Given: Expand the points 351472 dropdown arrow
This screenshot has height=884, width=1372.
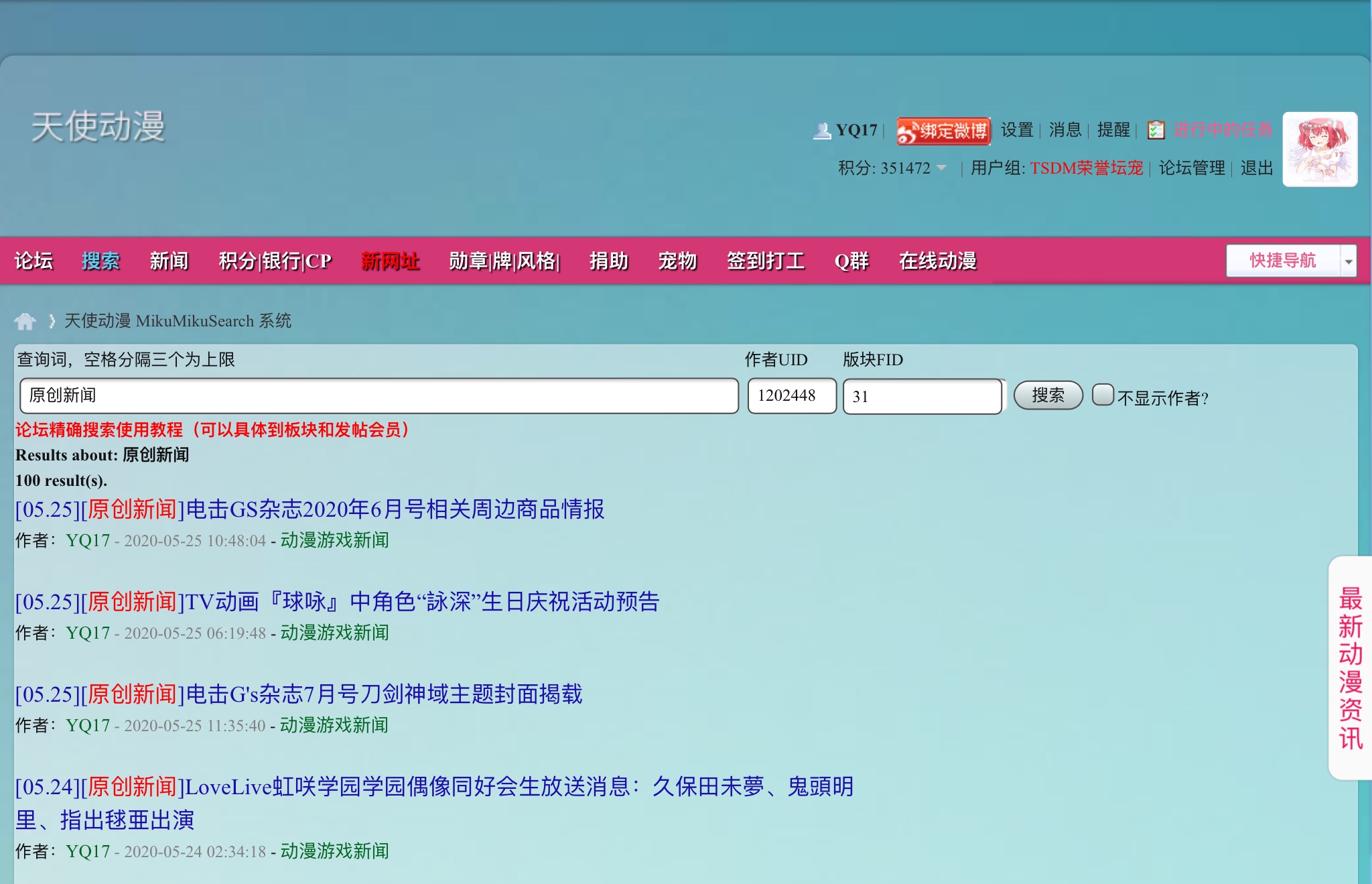Looking at the screenshot, I should point(941,168).
